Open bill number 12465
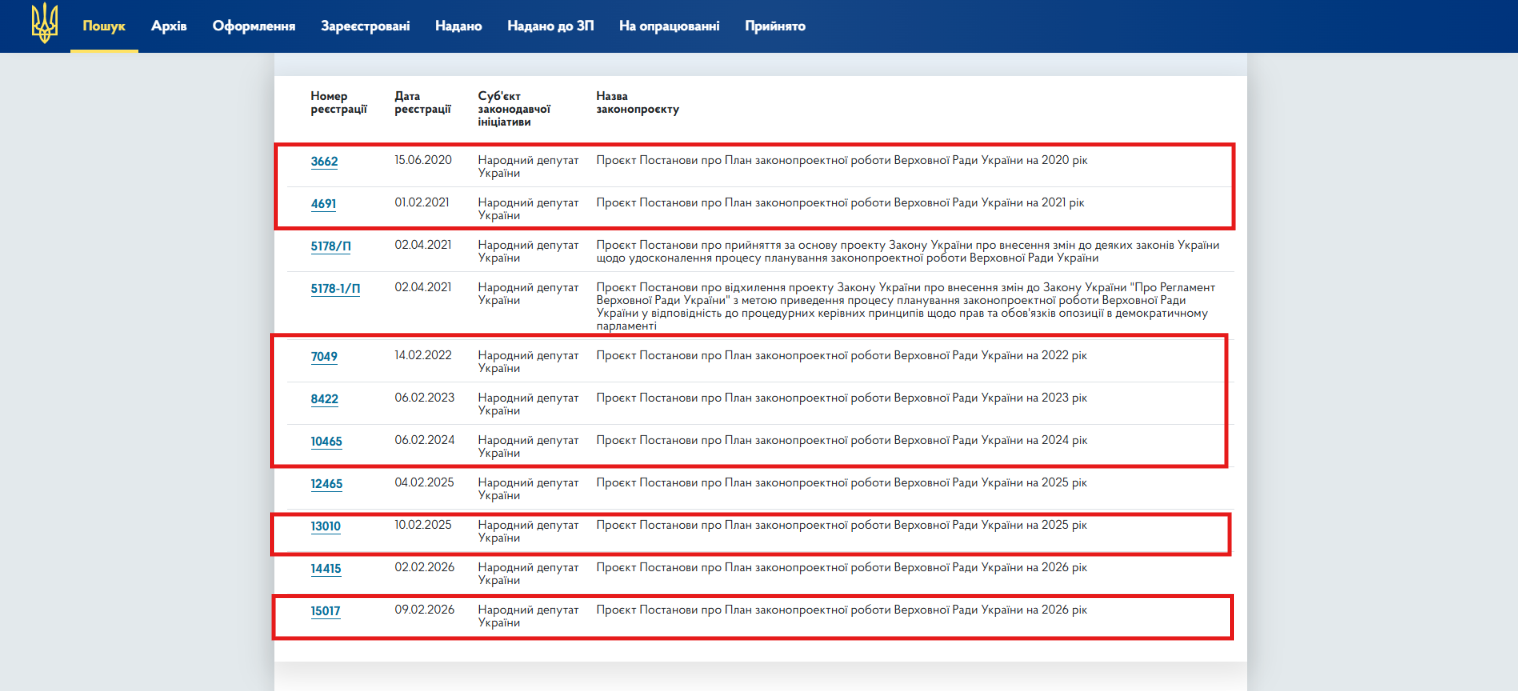The height and width of the screenshot is (692, 1518). [x=326, y=484]
